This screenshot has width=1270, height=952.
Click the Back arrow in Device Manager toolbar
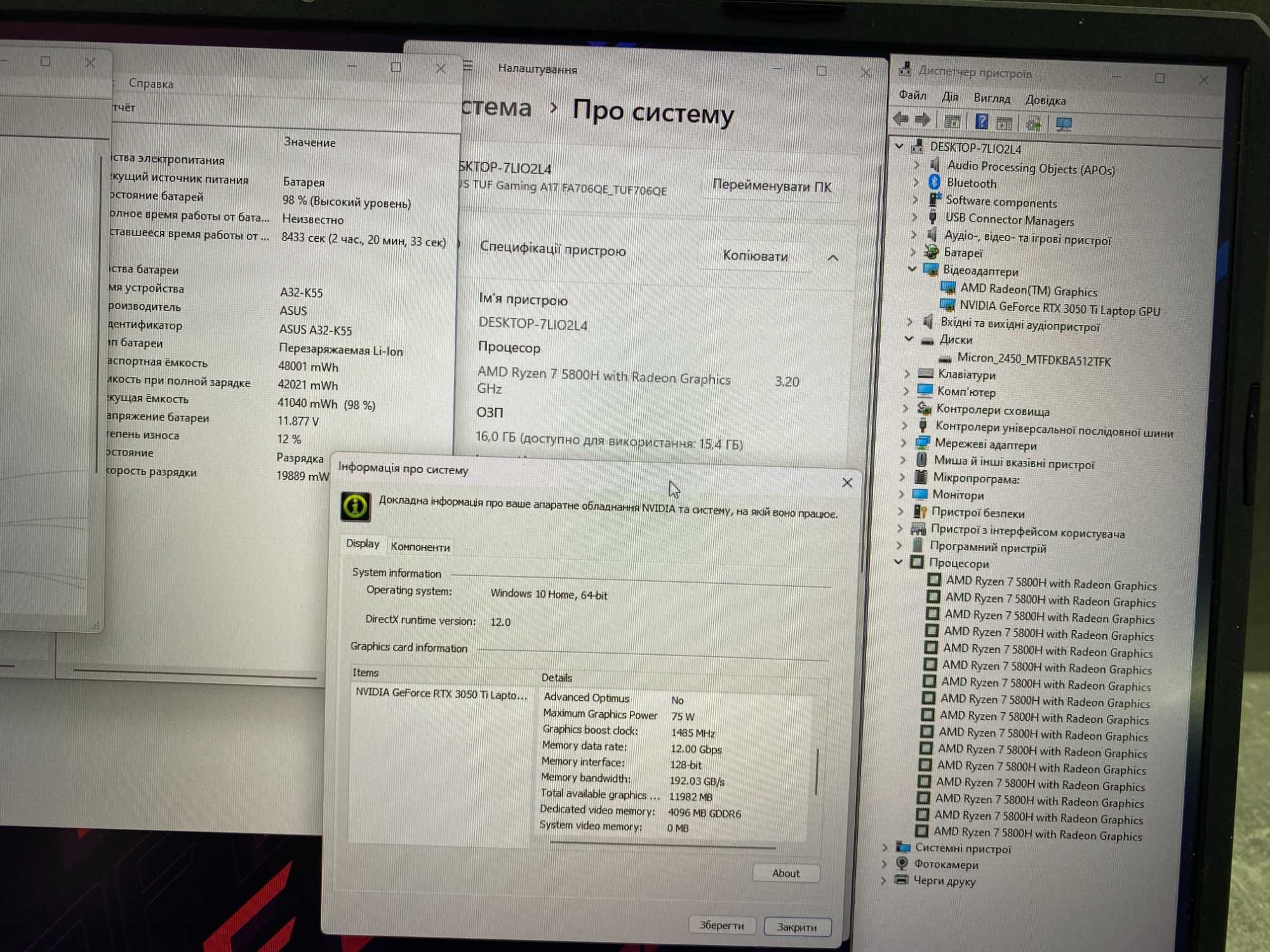[900, 119]
